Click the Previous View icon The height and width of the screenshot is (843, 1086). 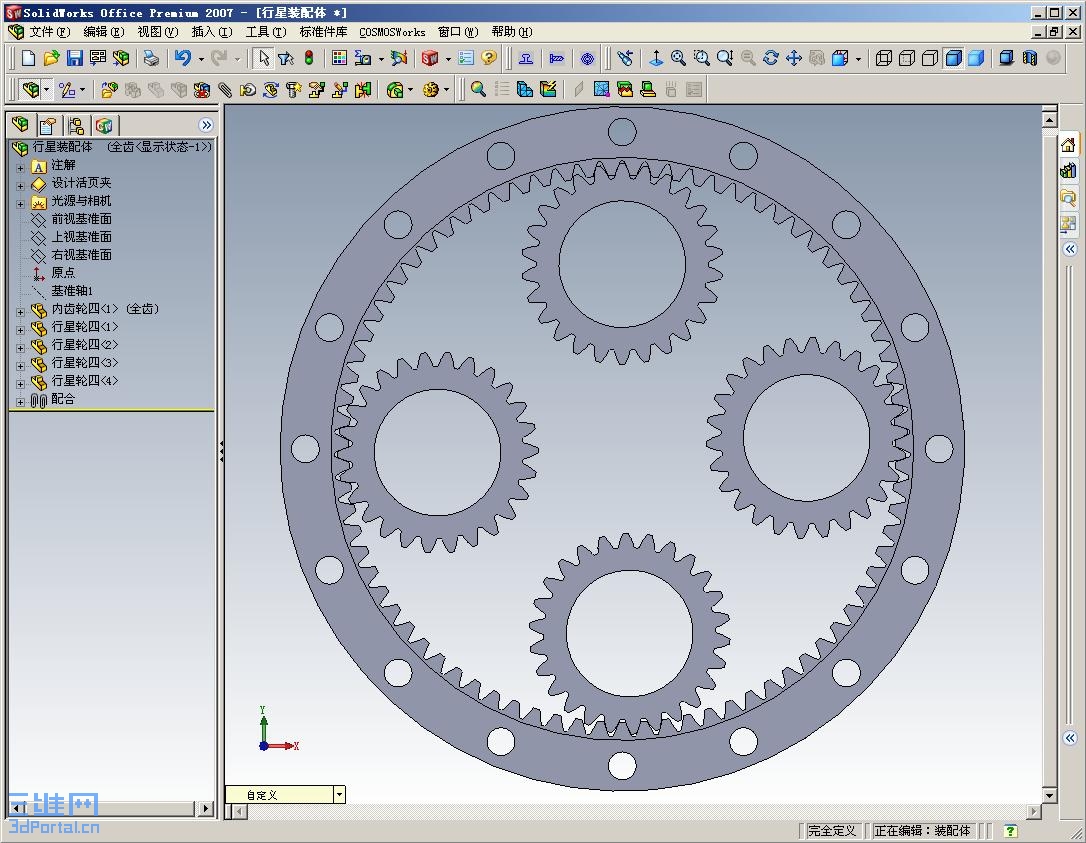pyautogui.click(x=625, y=58)
